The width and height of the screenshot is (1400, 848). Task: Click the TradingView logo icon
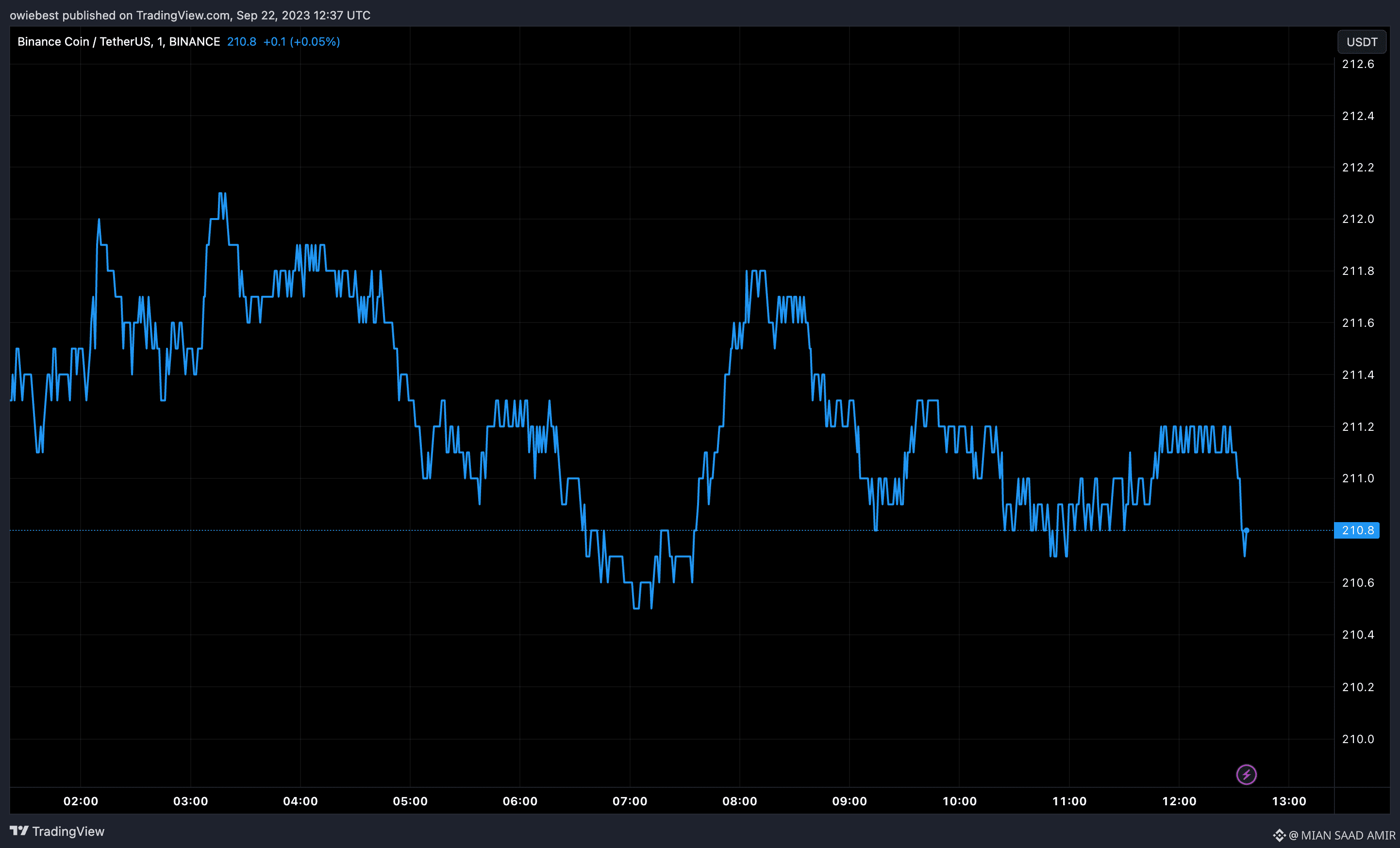[19, 831]
